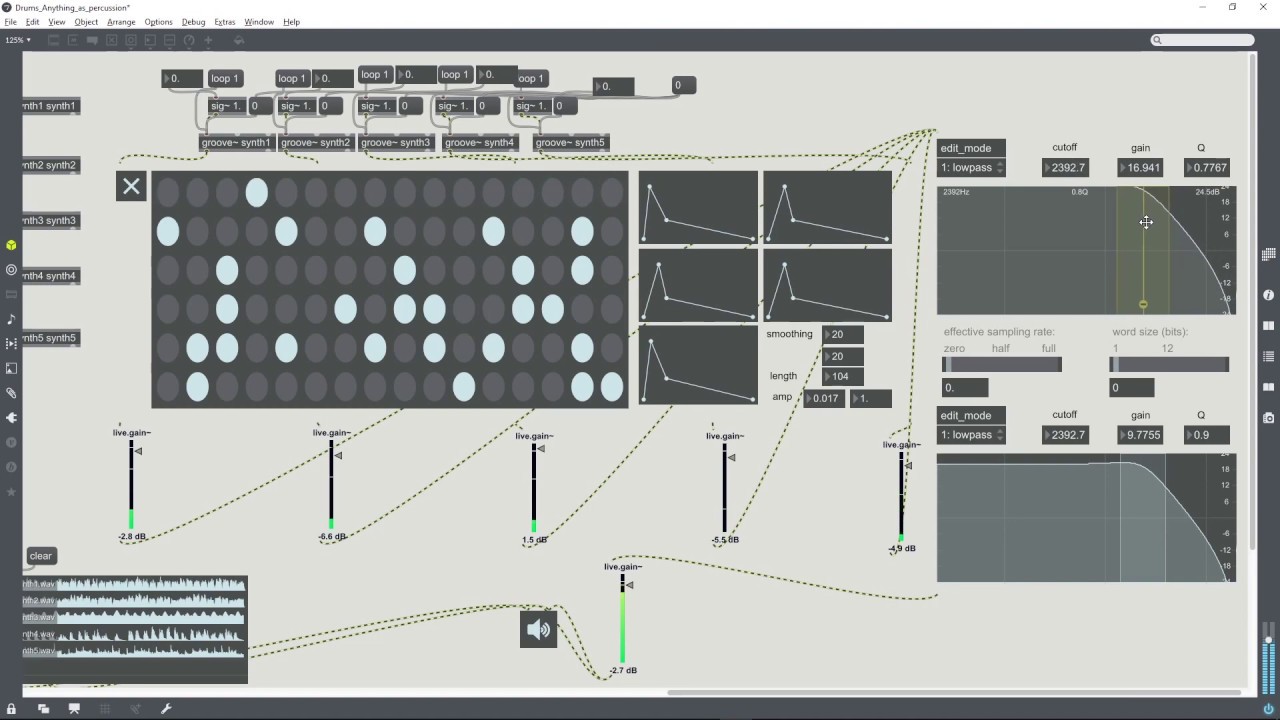Screen dimensions: 1280x720
Task: Click the speaker ezdac icon
Action: click(538, 629)
